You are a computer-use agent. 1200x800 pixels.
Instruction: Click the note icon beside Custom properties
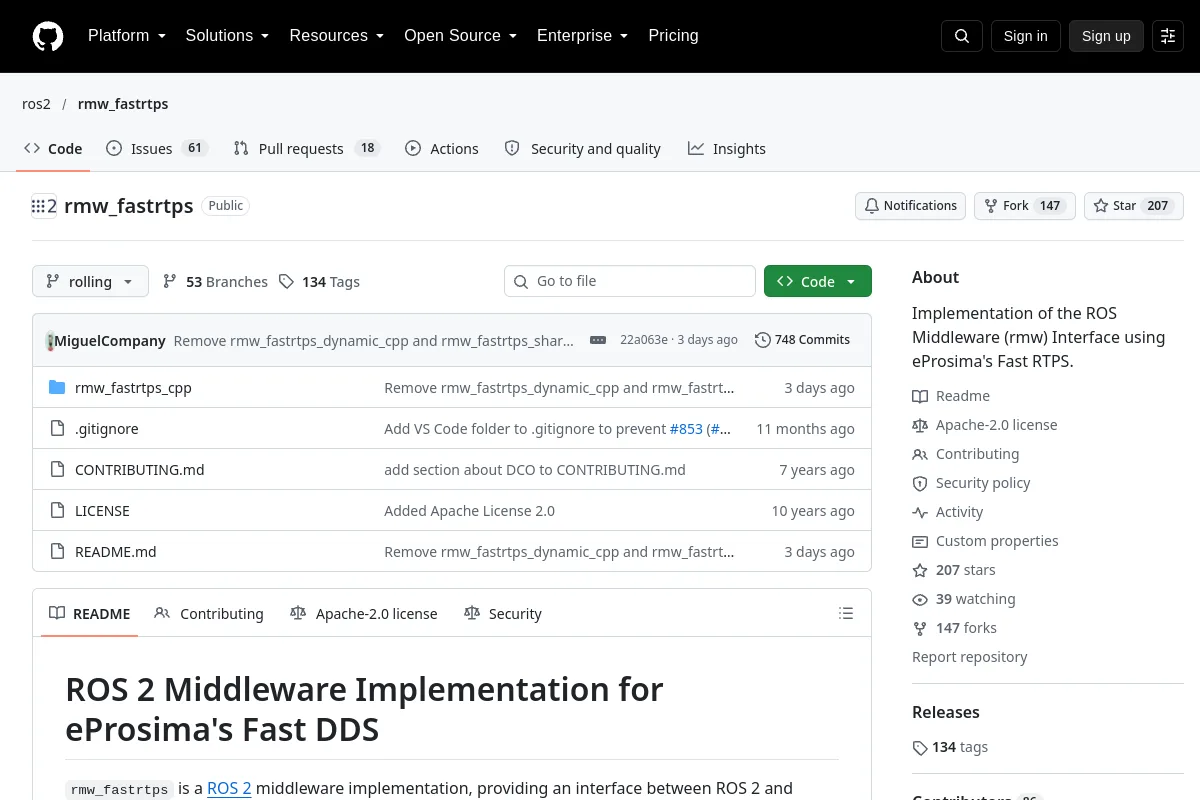(x=920, y=542)
